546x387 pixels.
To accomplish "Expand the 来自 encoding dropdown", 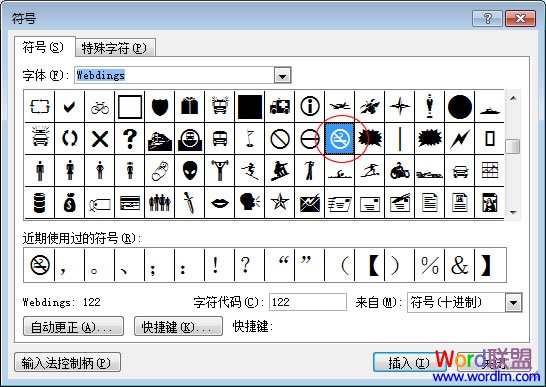I will coord(513,302).
